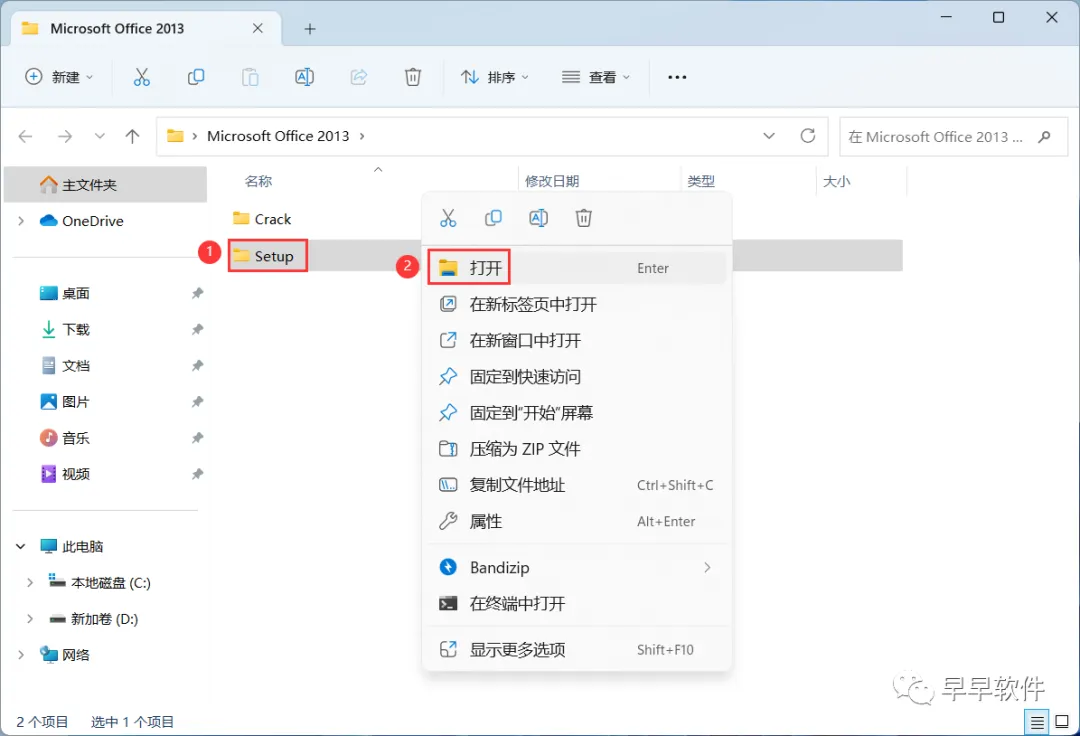Choose 在终端中打开 menu entry
1080x736 pixels.
(577, 604)
